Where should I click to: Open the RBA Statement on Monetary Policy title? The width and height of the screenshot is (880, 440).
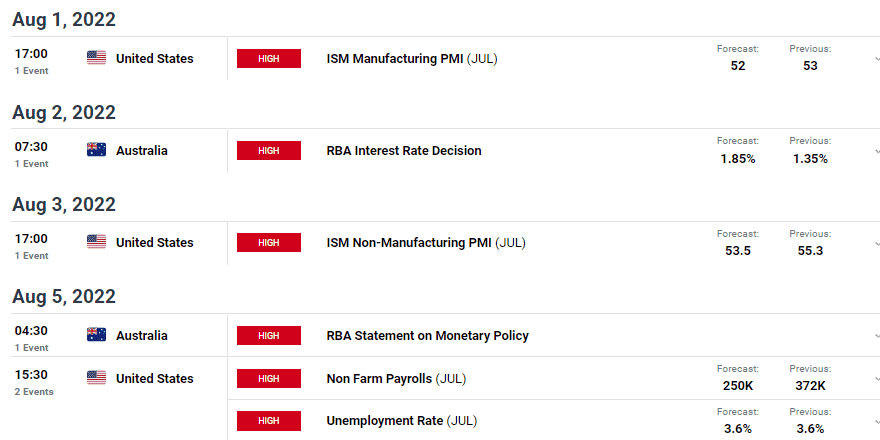pos(428,336)
